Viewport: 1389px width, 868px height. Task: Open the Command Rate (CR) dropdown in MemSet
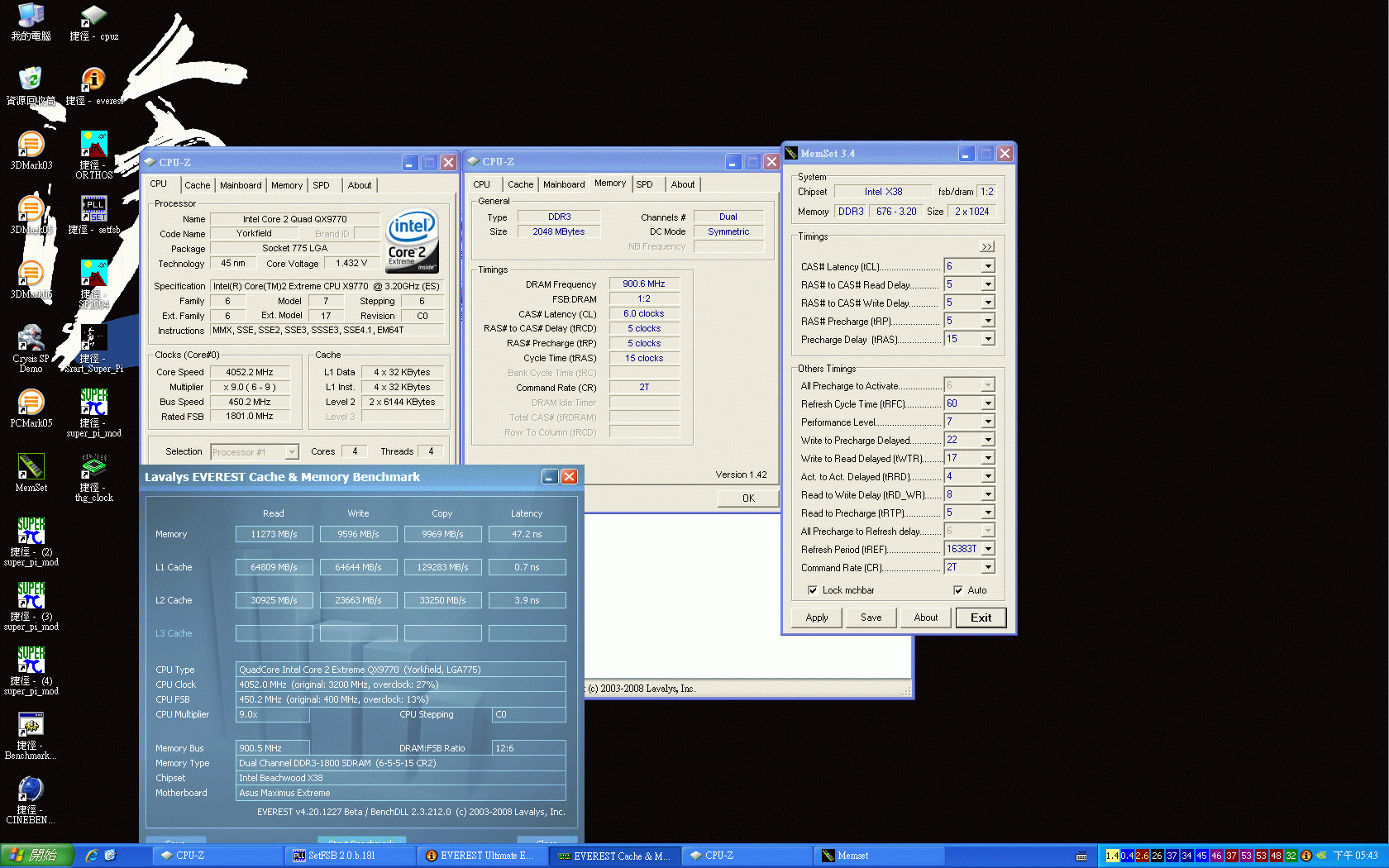tap(988, 567)
